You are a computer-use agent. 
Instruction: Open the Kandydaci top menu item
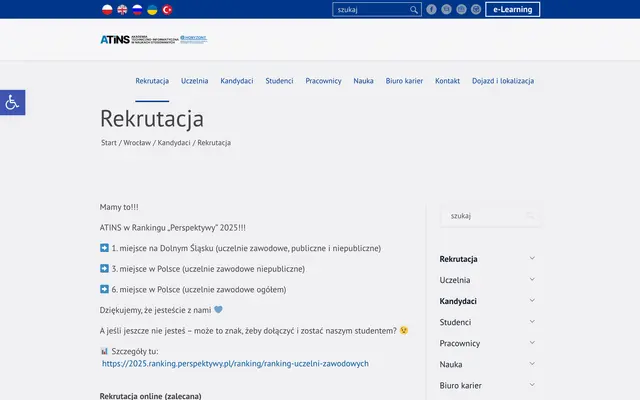pos(237,81)
